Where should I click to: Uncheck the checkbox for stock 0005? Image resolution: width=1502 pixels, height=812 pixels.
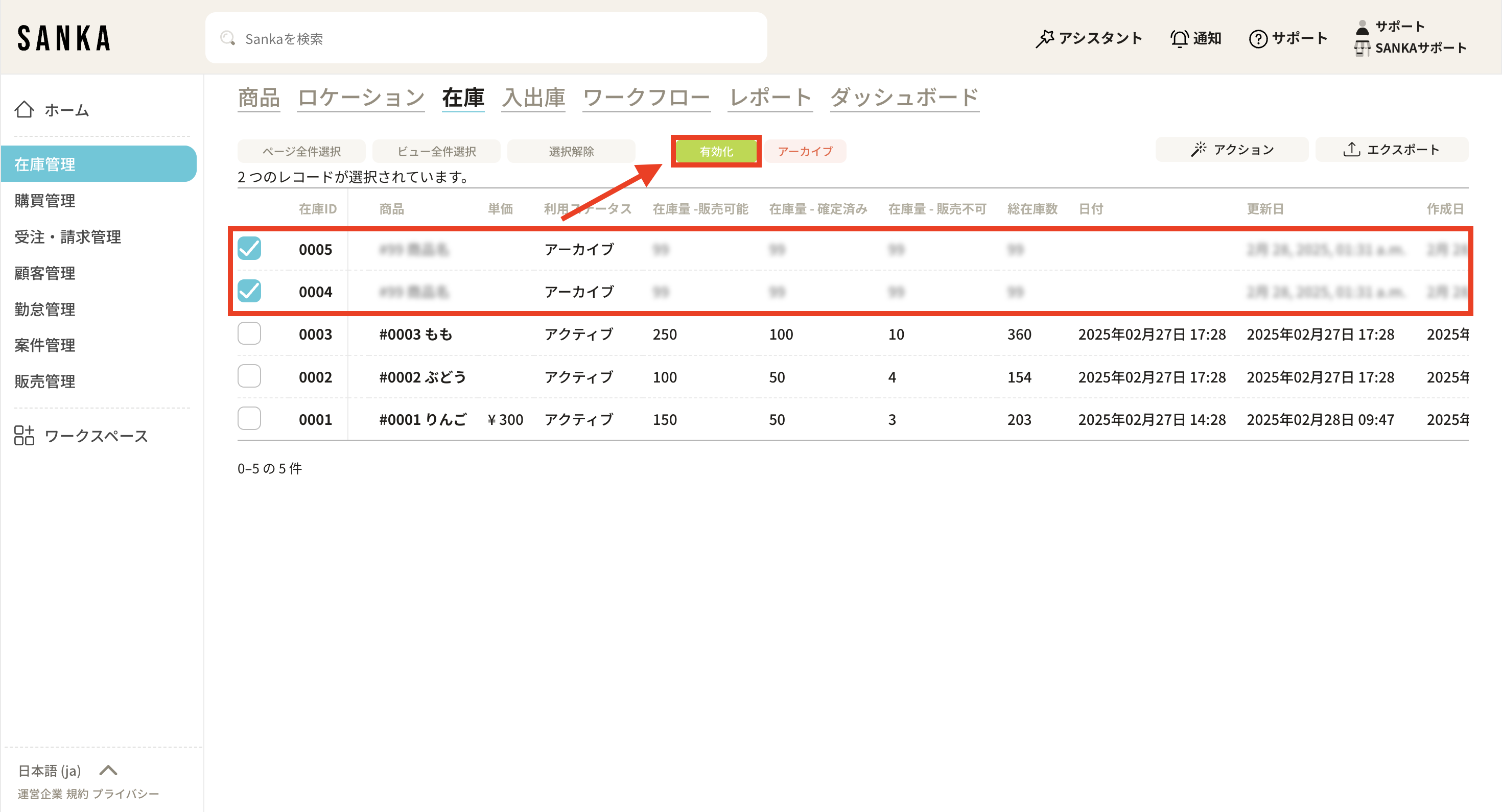249,249
